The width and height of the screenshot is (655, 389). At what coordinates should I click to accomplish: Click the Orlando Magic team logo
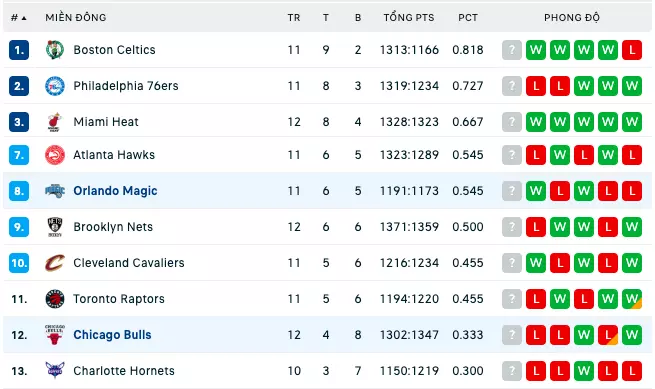(x=55, y=191)
